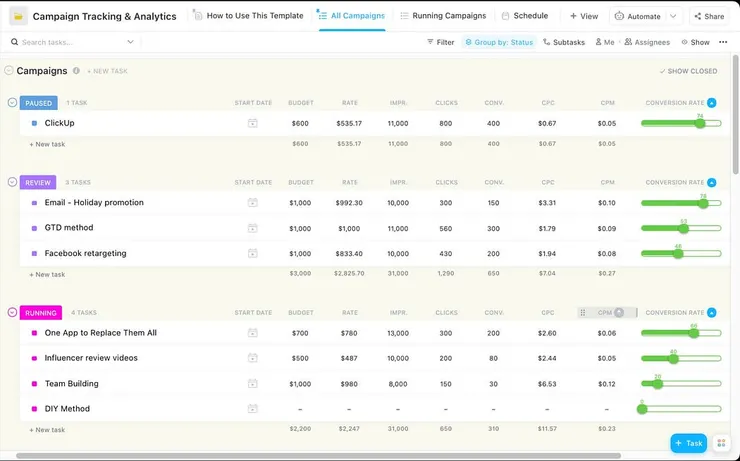
Task: Open the Automate dropdown arrow
Action: (673, 16)
